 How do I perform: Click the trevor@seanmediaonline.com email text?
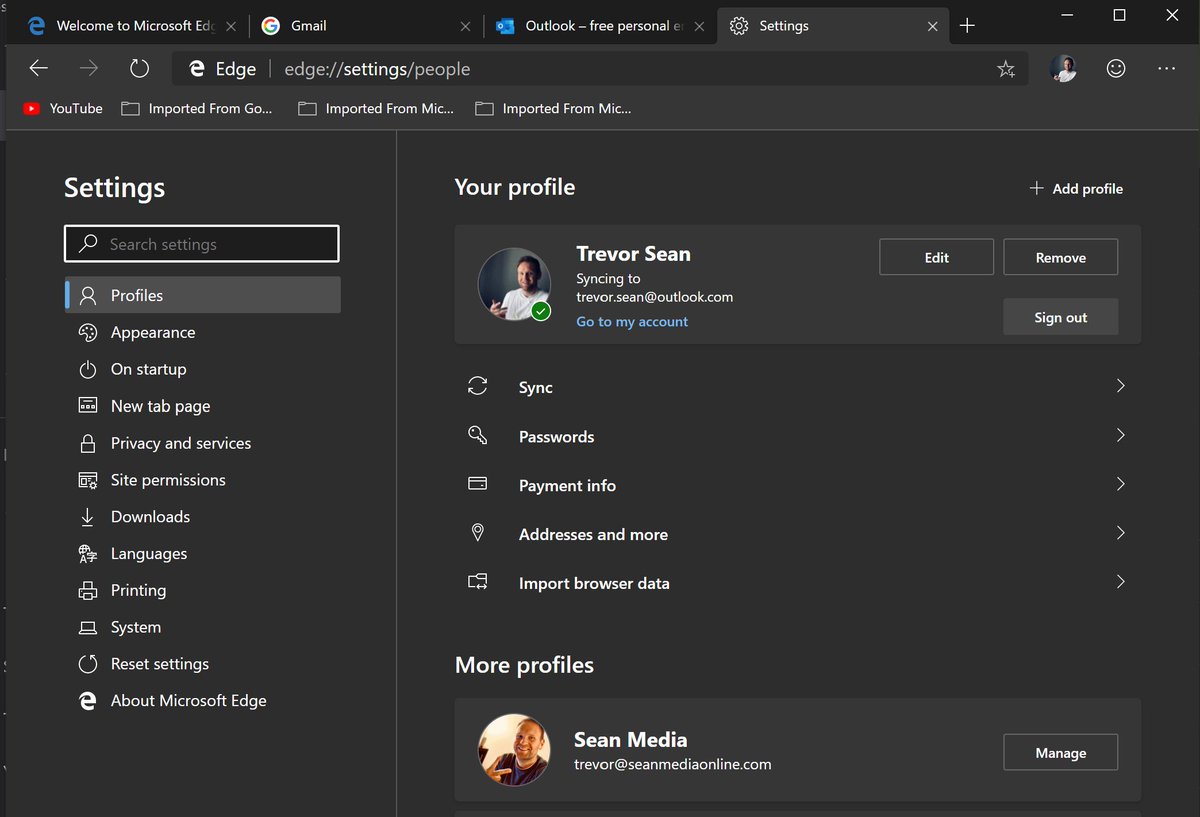coord(672,764)
